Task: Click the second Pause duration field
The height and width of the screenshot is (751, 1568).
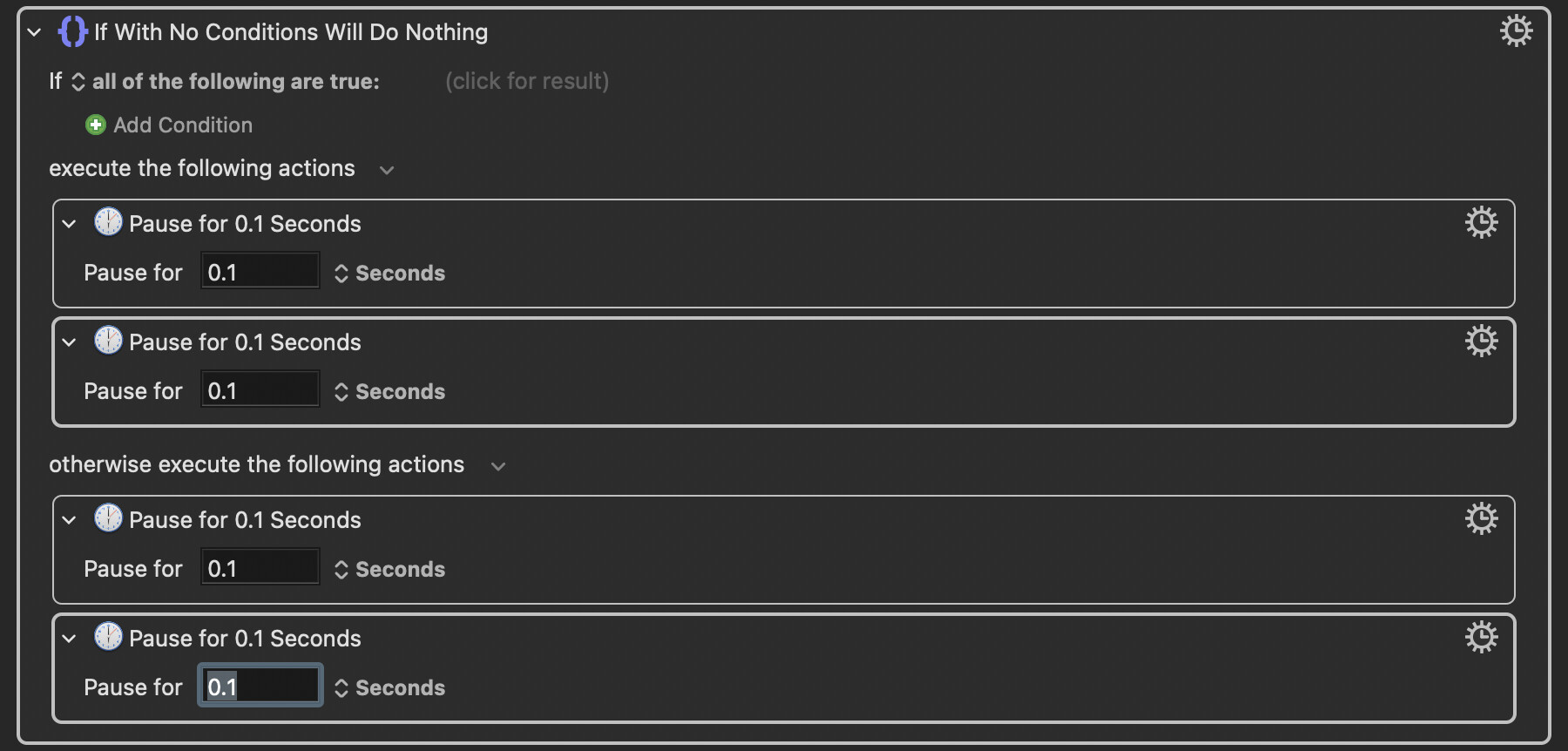Action: coord(260,391)
